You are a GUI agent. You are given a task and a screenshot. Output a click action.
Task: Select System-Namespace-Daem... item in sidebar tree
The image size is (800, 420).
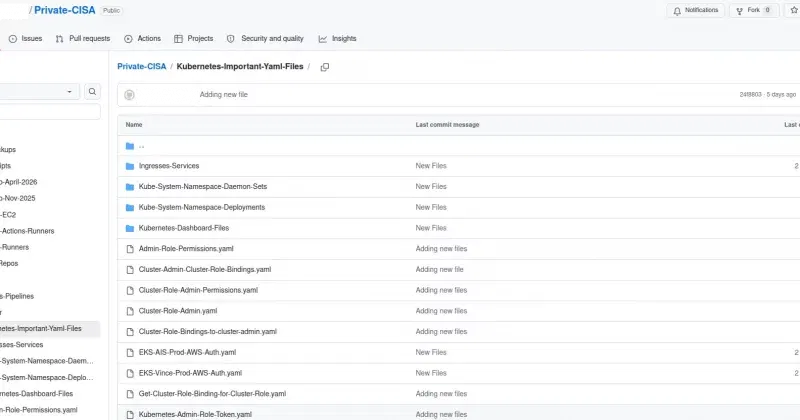coord(47,361)
